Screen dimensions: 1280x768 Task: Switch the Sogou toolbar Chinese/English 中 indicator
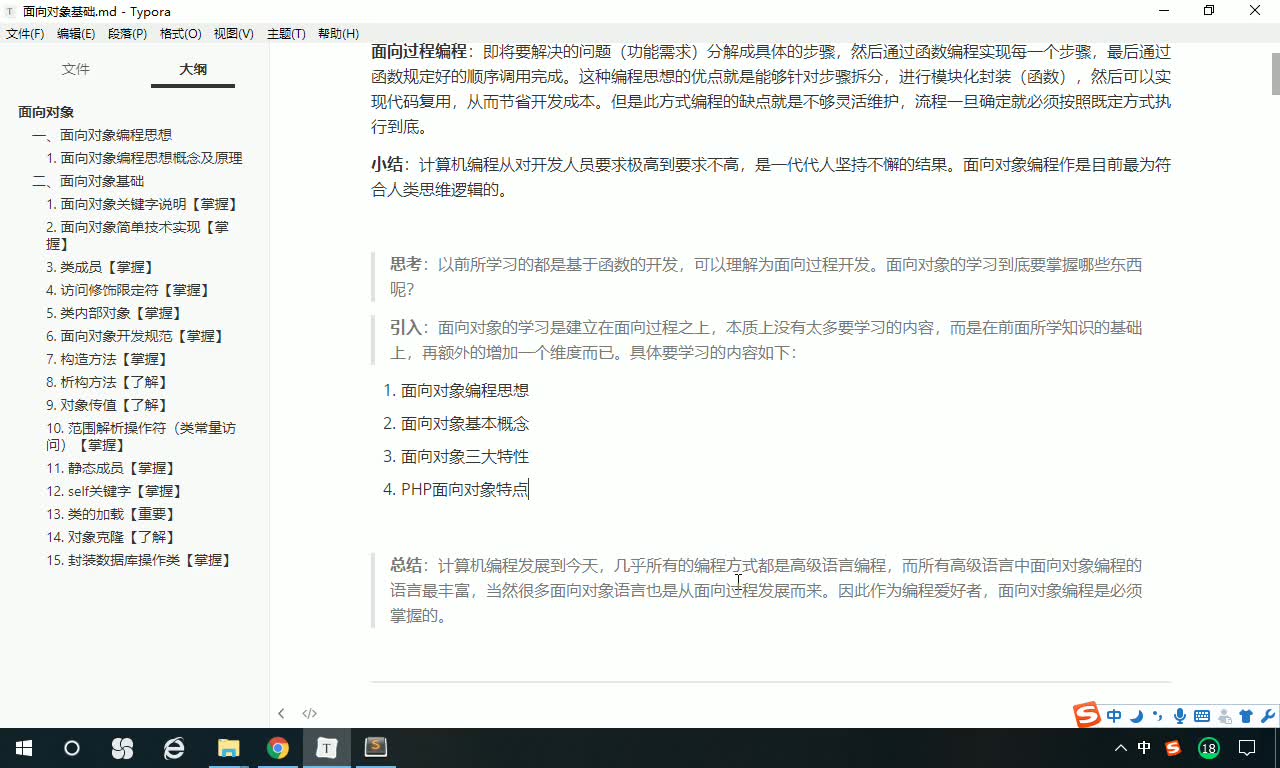1115,716
